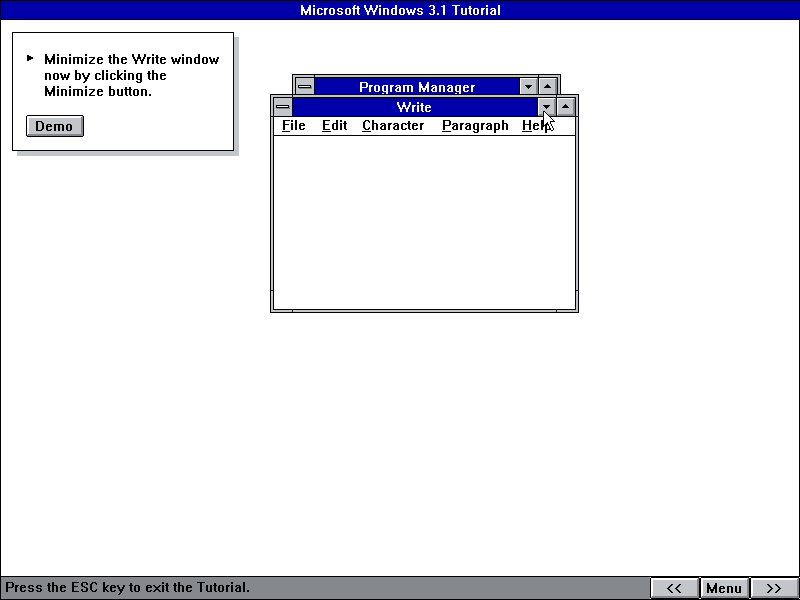The image size is (800, 600).
Task: Maximize the Program Manager window
Action: click(547, 86)
